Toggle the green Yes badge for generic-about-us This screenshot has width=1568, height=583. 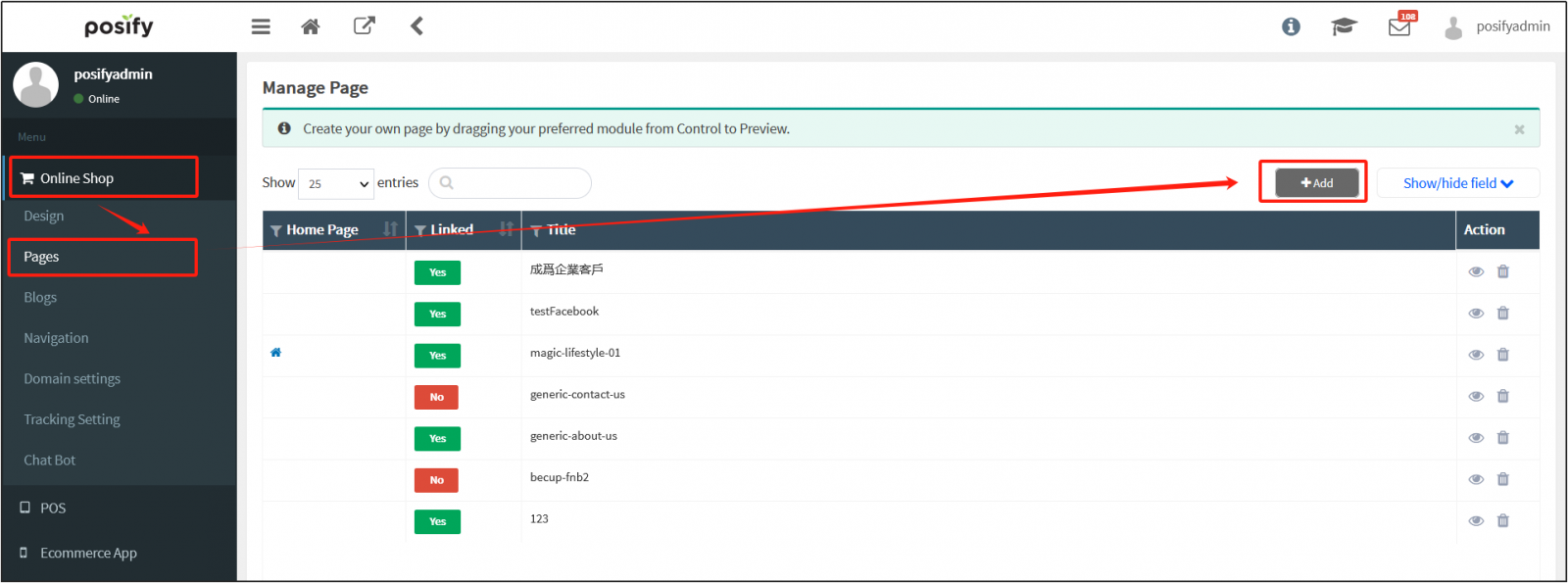[437, 439]
